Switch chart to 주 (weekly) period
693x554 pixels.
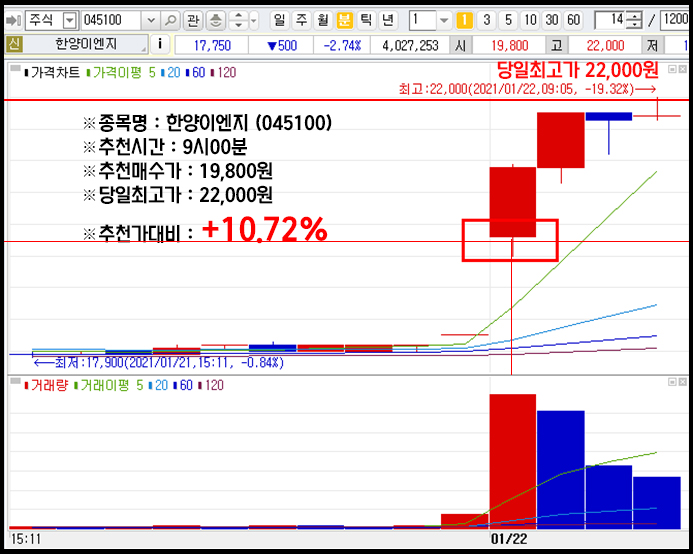tap(301, 20)
